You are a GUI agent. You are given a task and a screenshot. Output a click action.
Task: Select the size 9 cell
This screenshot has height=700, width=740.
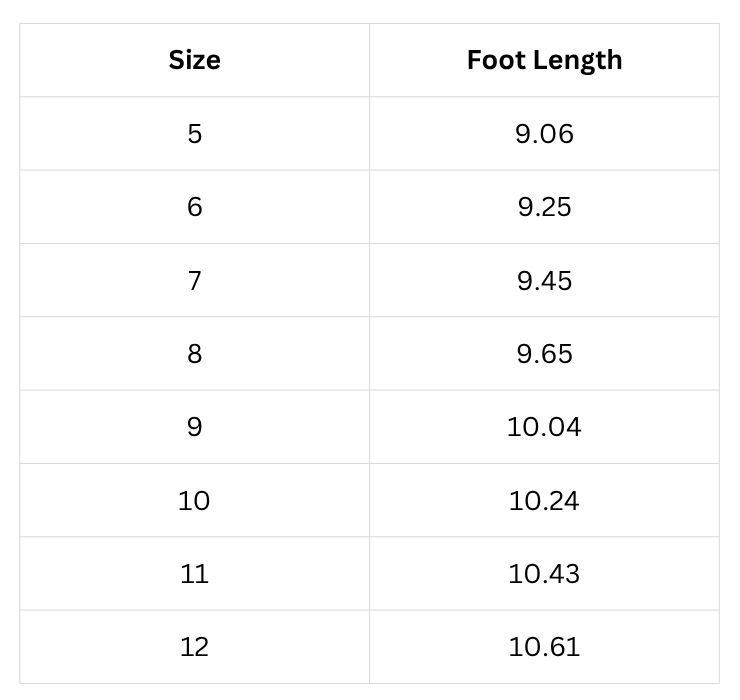pos(194,427)
